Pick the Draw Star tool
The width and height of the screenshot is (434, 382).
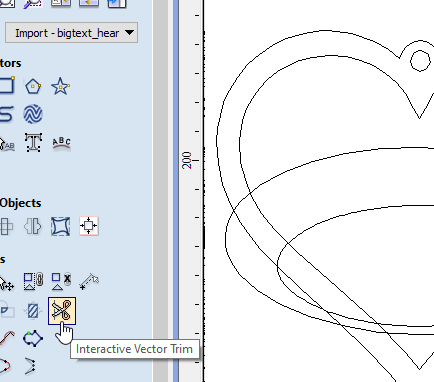pos(60,86)
